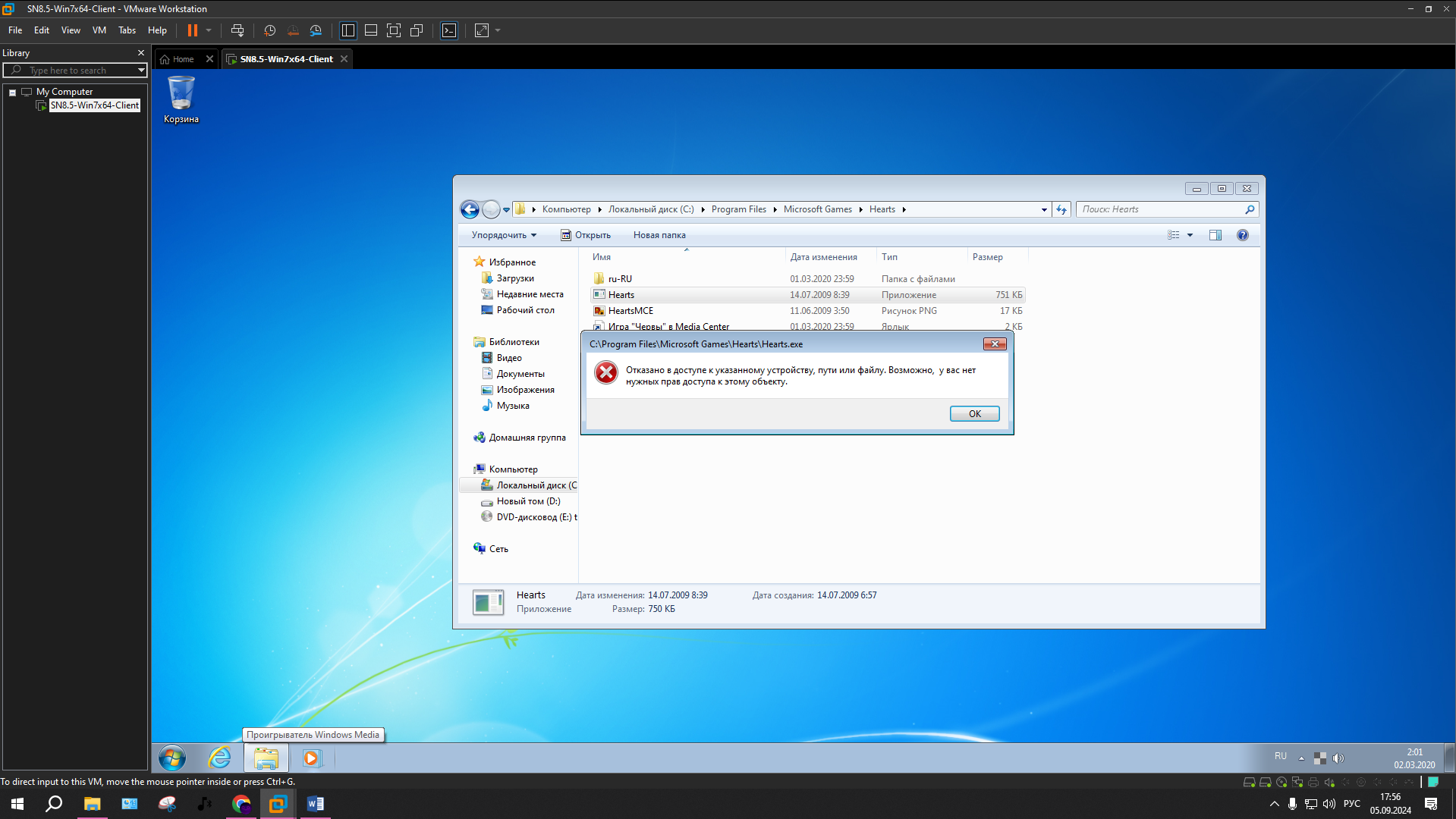Open the power options dropdown arrow beside pause
This screenshot has width=1456, height=819.
coord(209,30)
